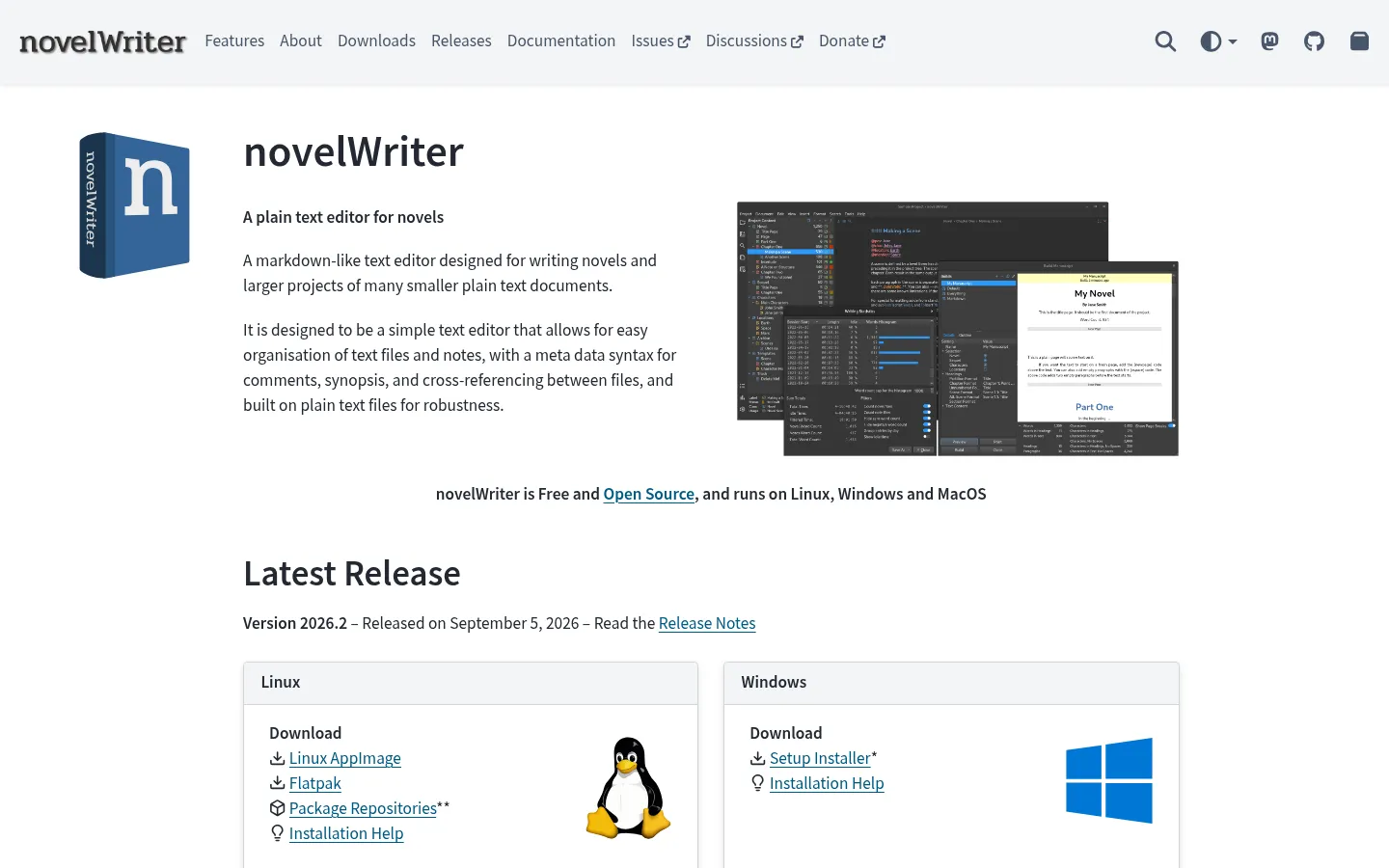Open the Releases page
The image size is (1389, 868).
pyautogui.click(x=461, y=41)
